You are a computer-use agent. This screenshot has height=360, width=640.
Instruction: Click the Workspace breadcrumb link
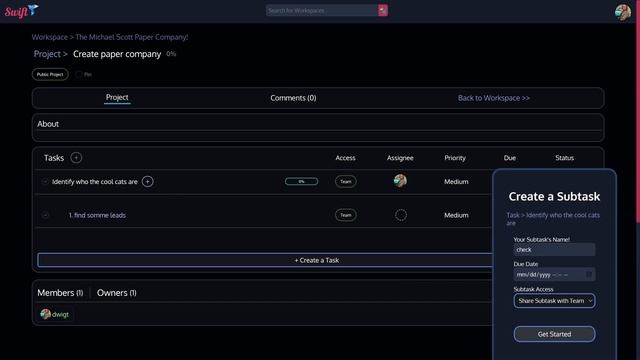[50, 37]
